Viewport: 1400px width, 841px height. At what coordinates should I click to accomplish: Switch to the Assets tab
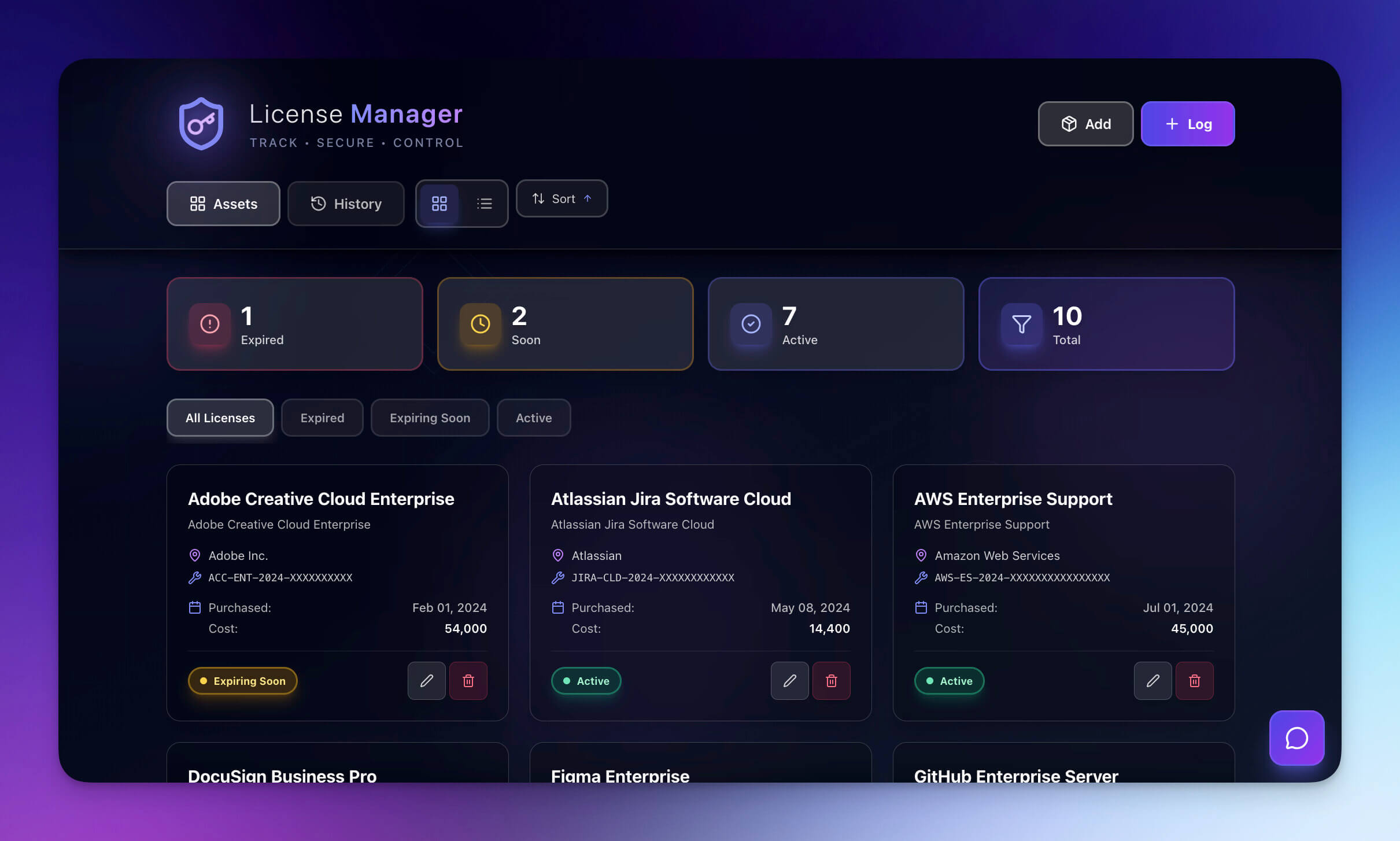pos(223,204)
